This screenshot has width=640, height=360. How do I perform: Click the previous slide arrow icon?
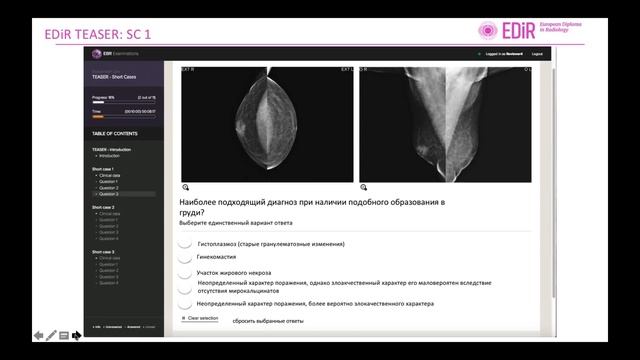38,336
